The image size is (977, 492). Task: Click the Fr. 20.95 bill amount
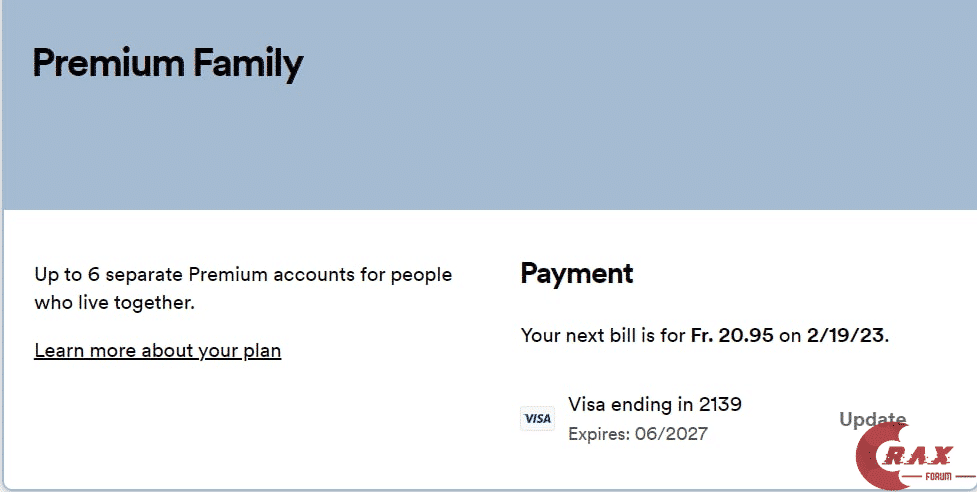coord(732,336)
